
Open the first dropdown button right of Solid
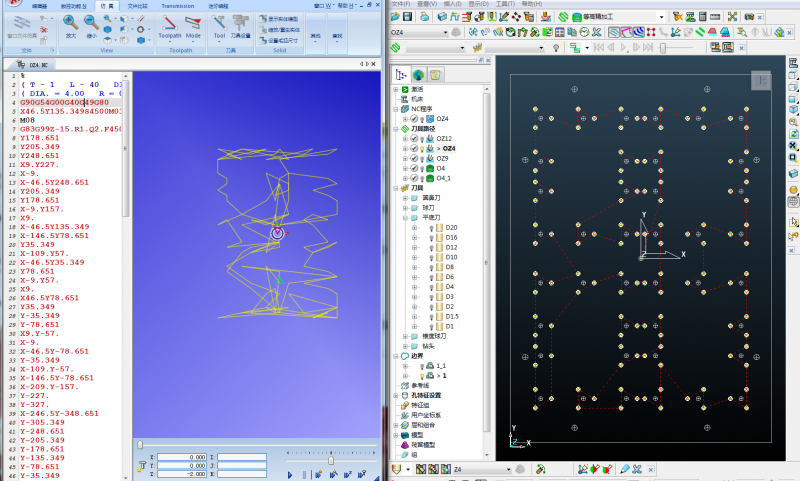pos(316,34)
